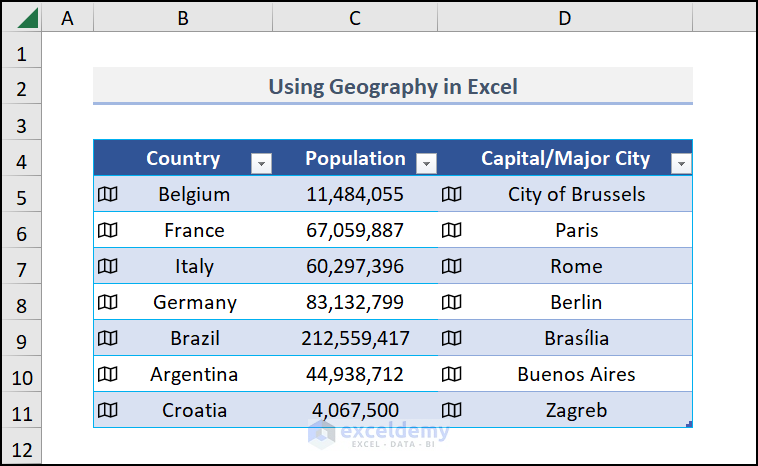Screen dimensions: 758x466
Task: Click the geography map icon beside Belgium
Action: click(107, 194)
